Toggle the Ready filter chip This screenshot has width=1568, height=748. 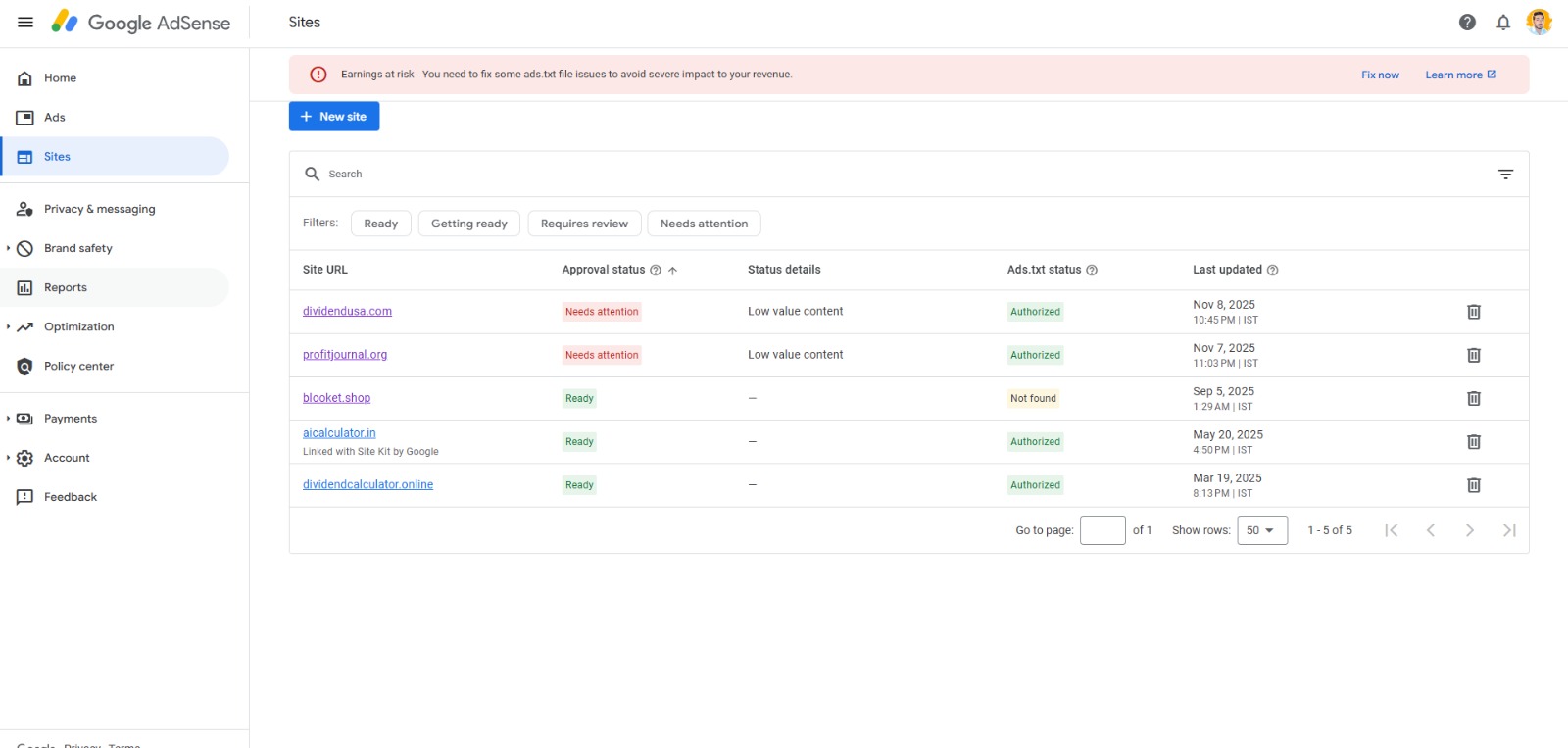click(x=380, y=224)
